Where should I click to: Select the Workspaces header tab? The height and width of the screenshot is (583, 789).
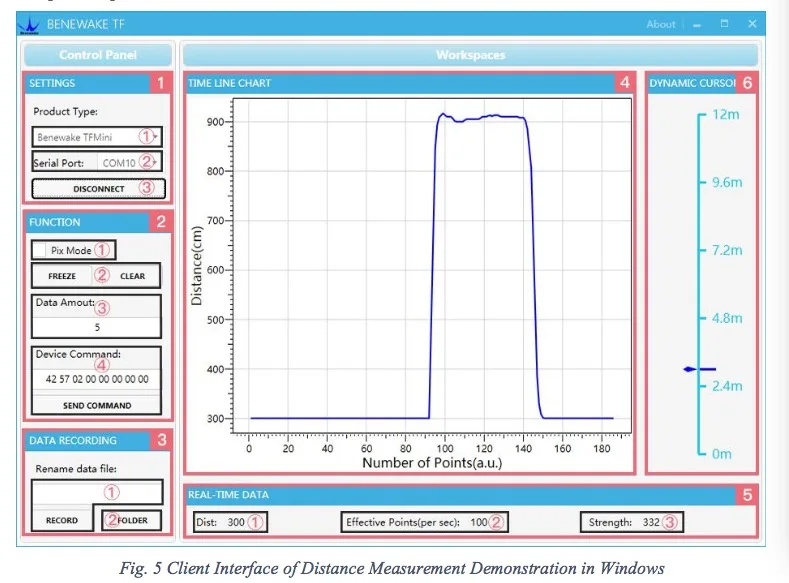(470, 55)
